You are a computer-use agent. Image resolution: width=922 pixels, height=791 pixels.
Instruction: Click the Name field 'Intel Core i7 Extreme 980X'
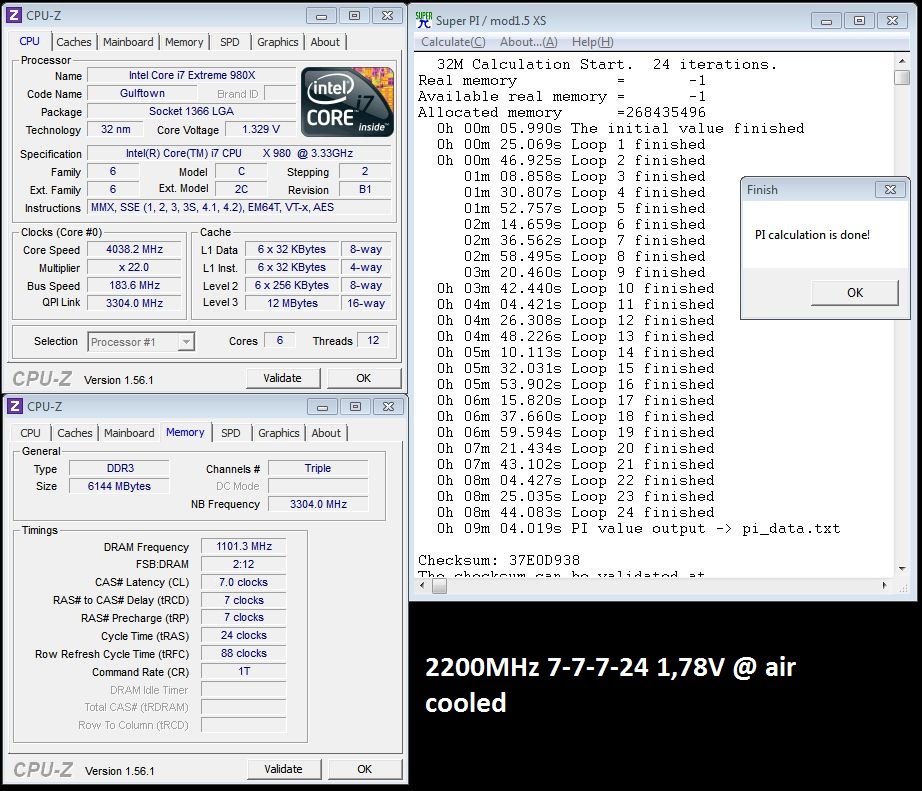tap(192, 75)
